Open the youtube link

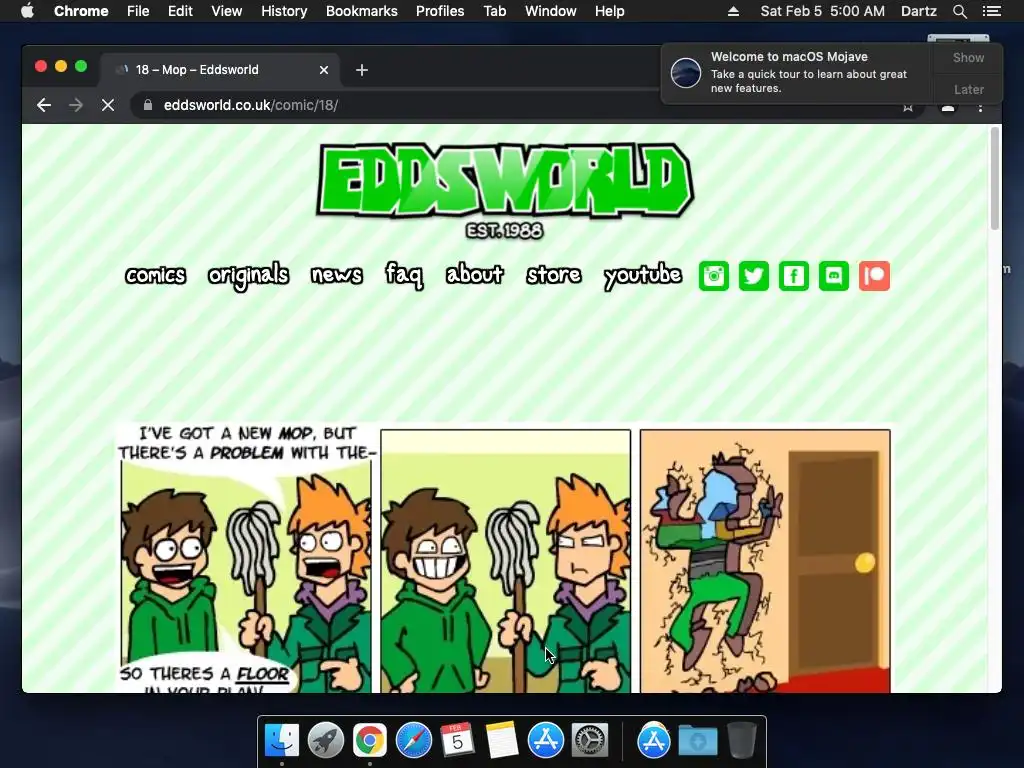tap(643, 276)
